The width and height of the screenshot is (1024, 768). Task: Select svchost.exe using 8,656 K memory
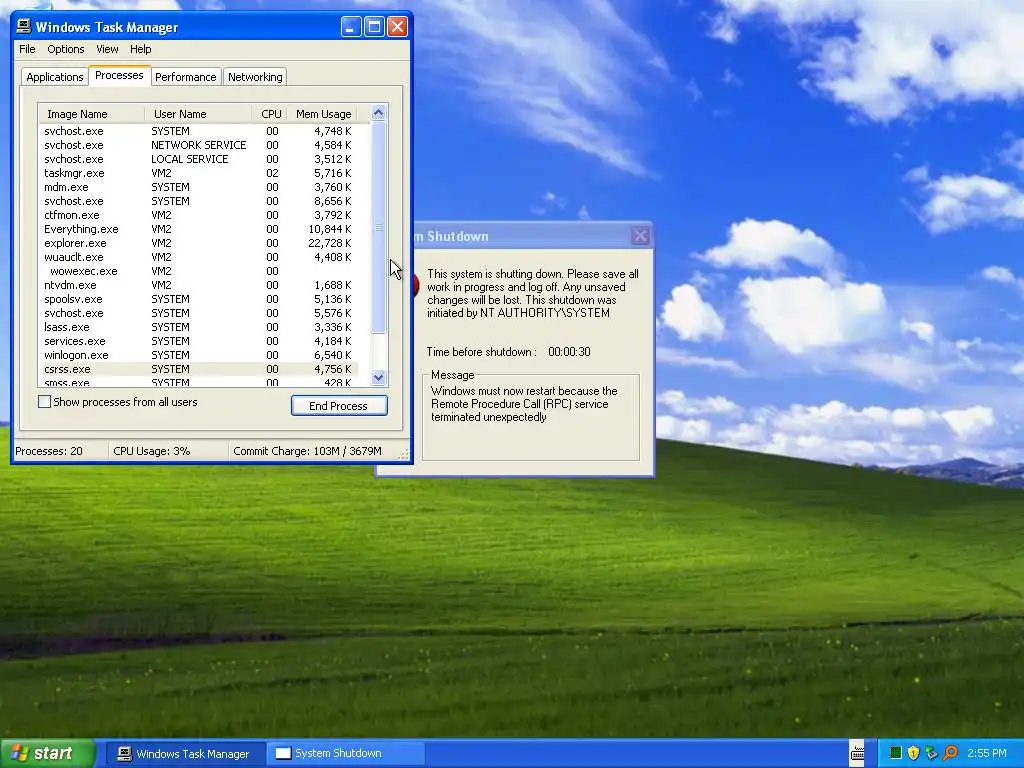tap(198, 201)
